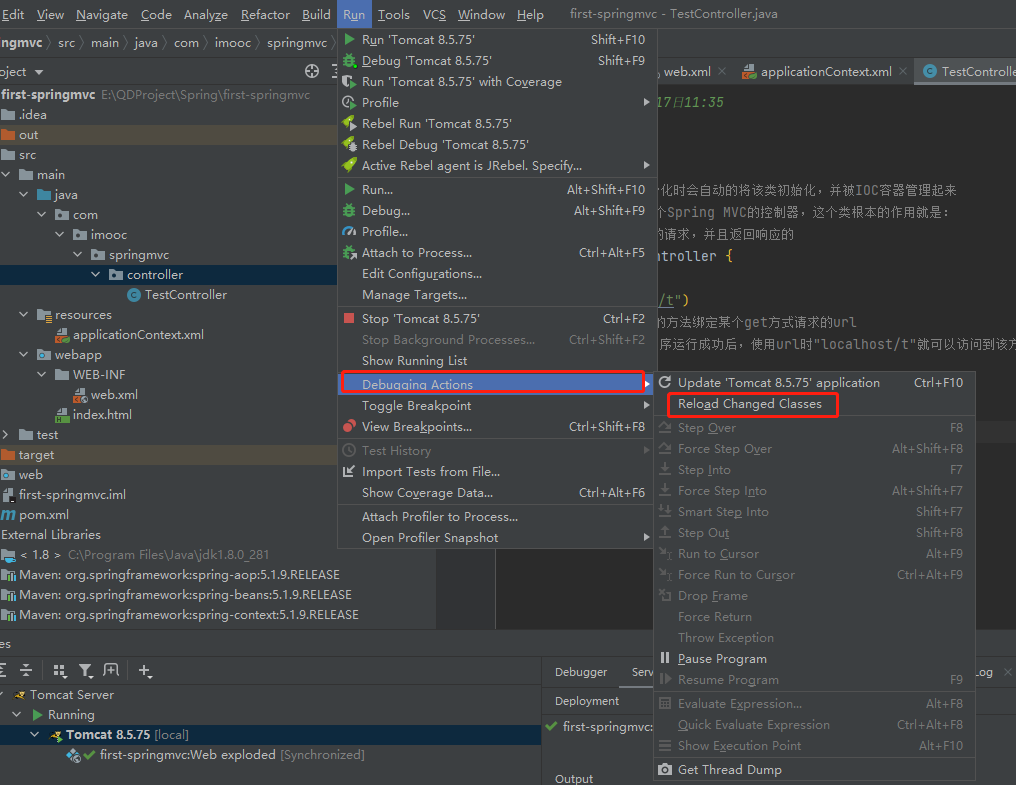The width and height of the screenshot is (1016, 785).
Task: Select the out folder
Action: point(29,135)
